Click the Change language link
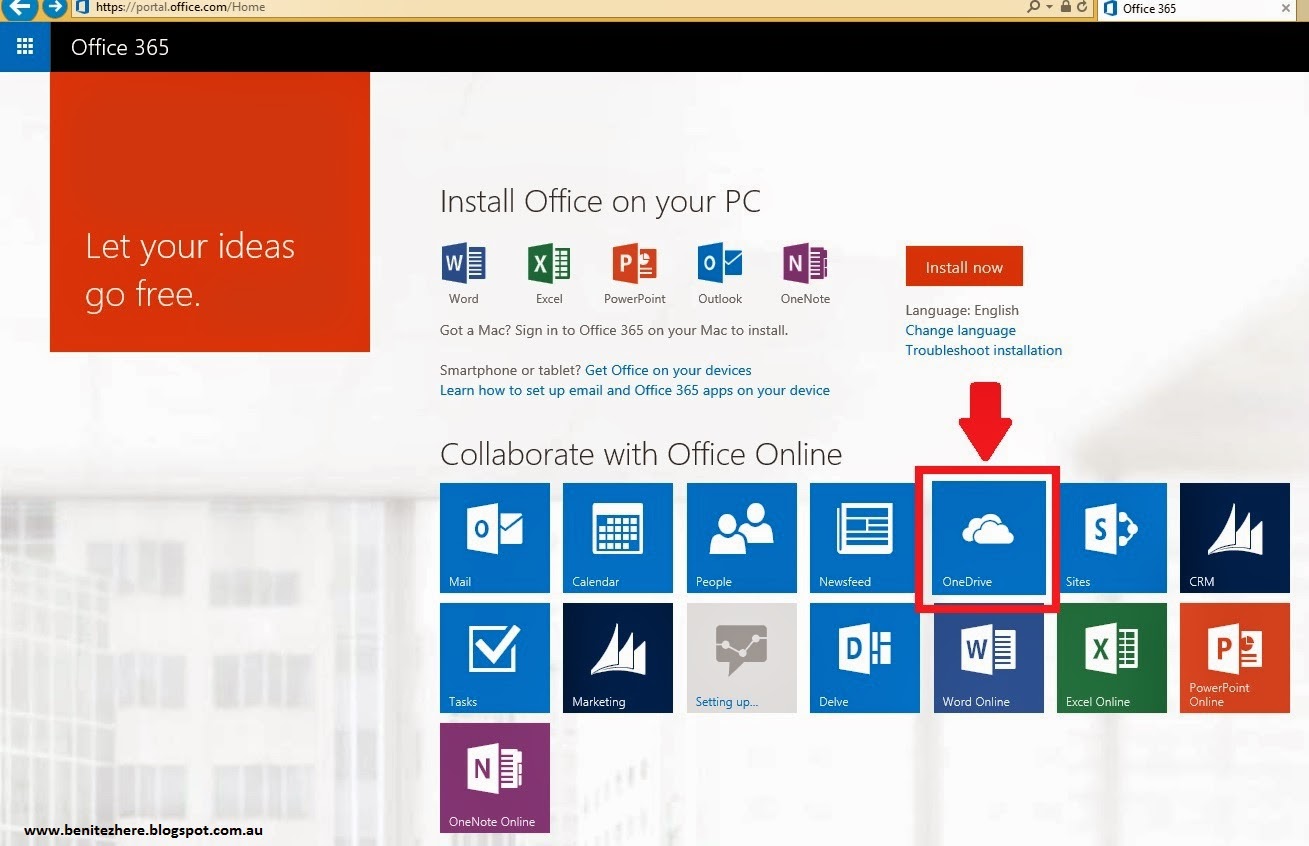 [960, 330]
